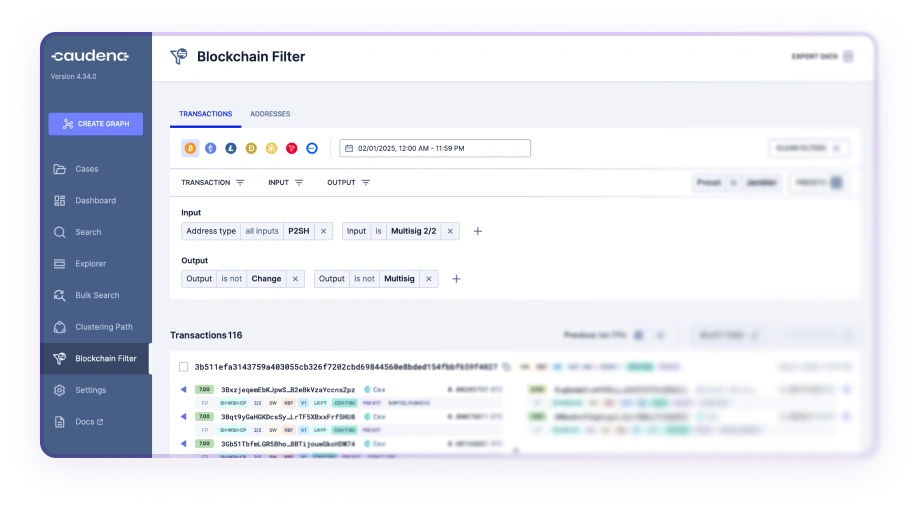The height and width of the screenshot is (506, 918).
Task: Remove the Output is not Change filter
Action: pyautogui.click(x=295, y=279)
